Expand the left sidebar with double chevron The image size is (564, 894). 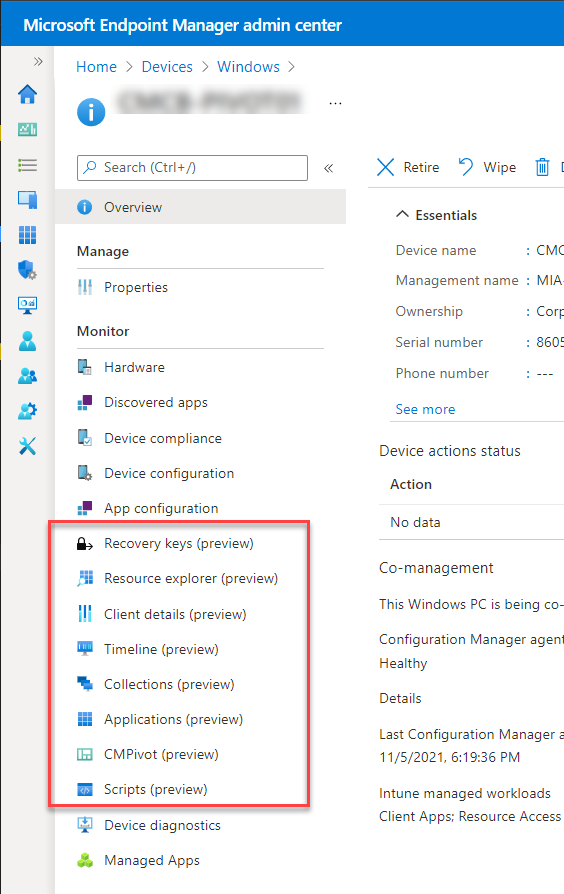(38, 62)
